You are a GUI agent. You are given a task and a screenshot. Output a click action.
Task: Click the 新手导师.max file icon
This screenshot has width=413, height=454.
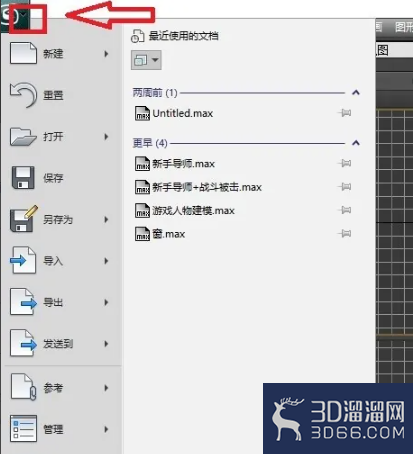142,164
